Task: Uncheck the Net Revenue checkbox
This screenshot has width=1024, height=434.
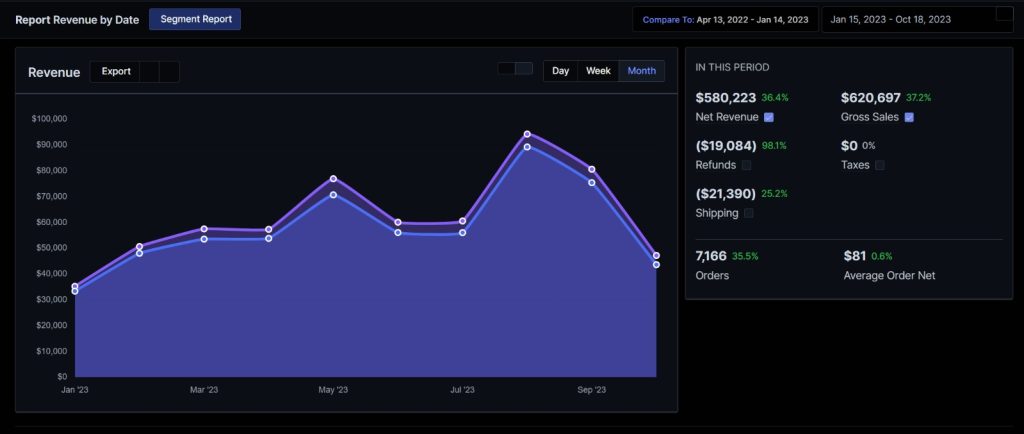Action: tap(769, 117)
